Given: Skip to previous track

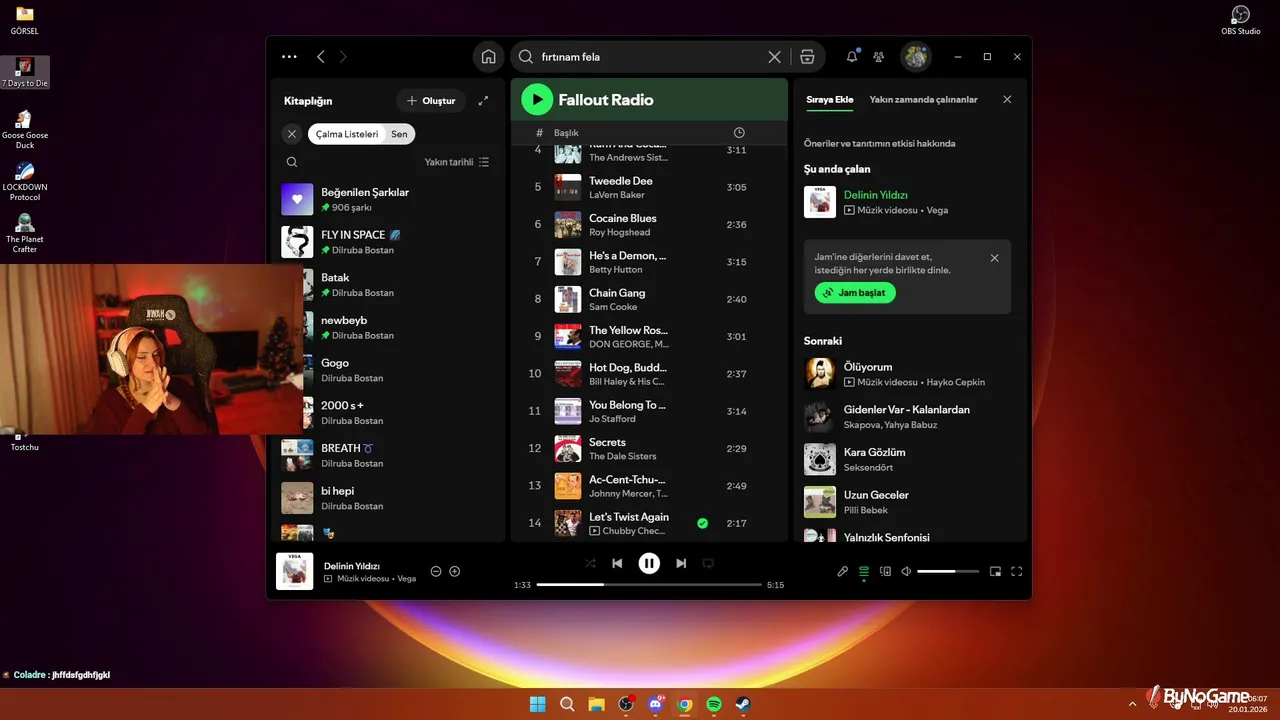Looking at the screenshot, I should 617,563.
